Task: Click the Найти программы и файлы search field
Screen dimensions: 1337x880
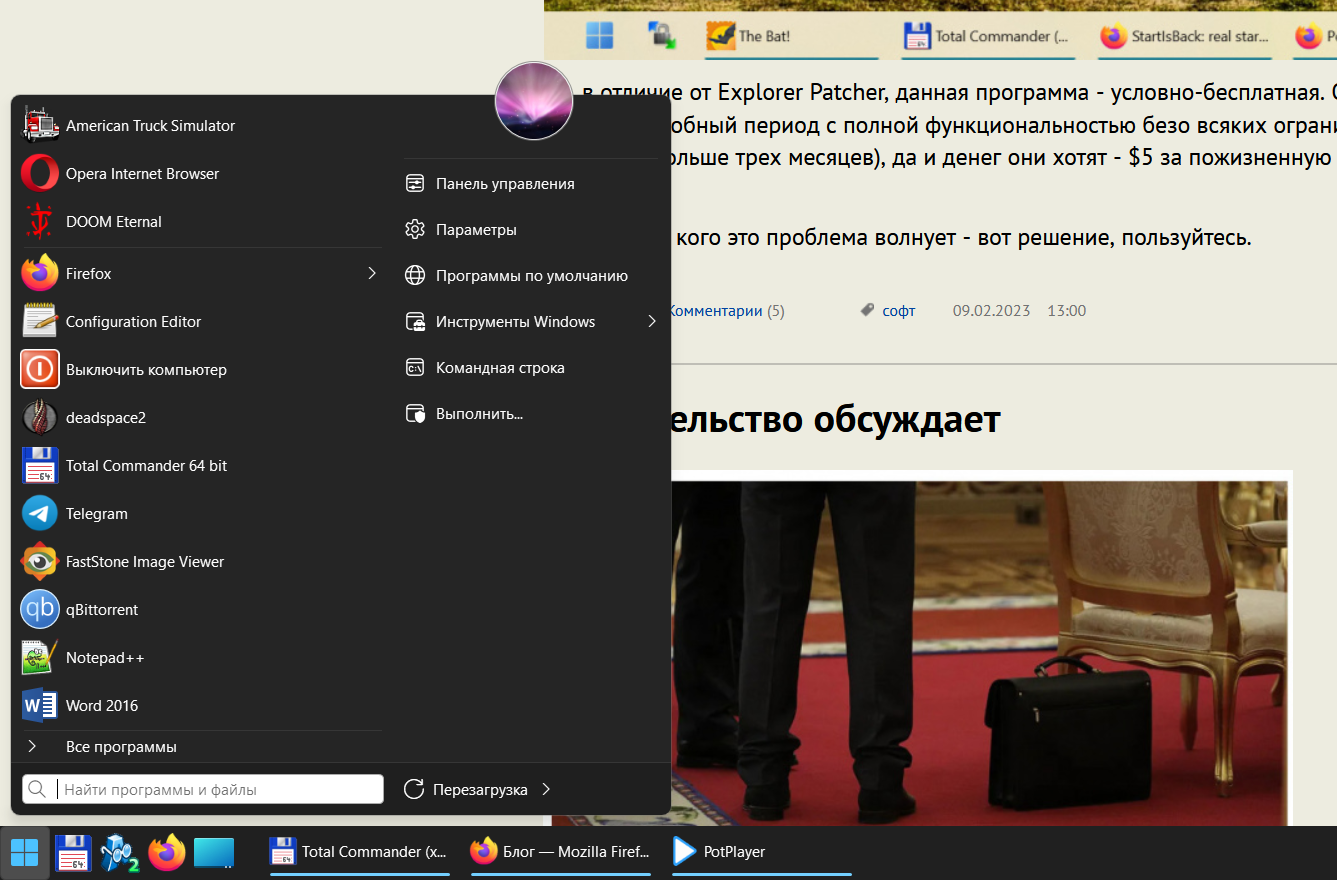Action: (218, 789)
